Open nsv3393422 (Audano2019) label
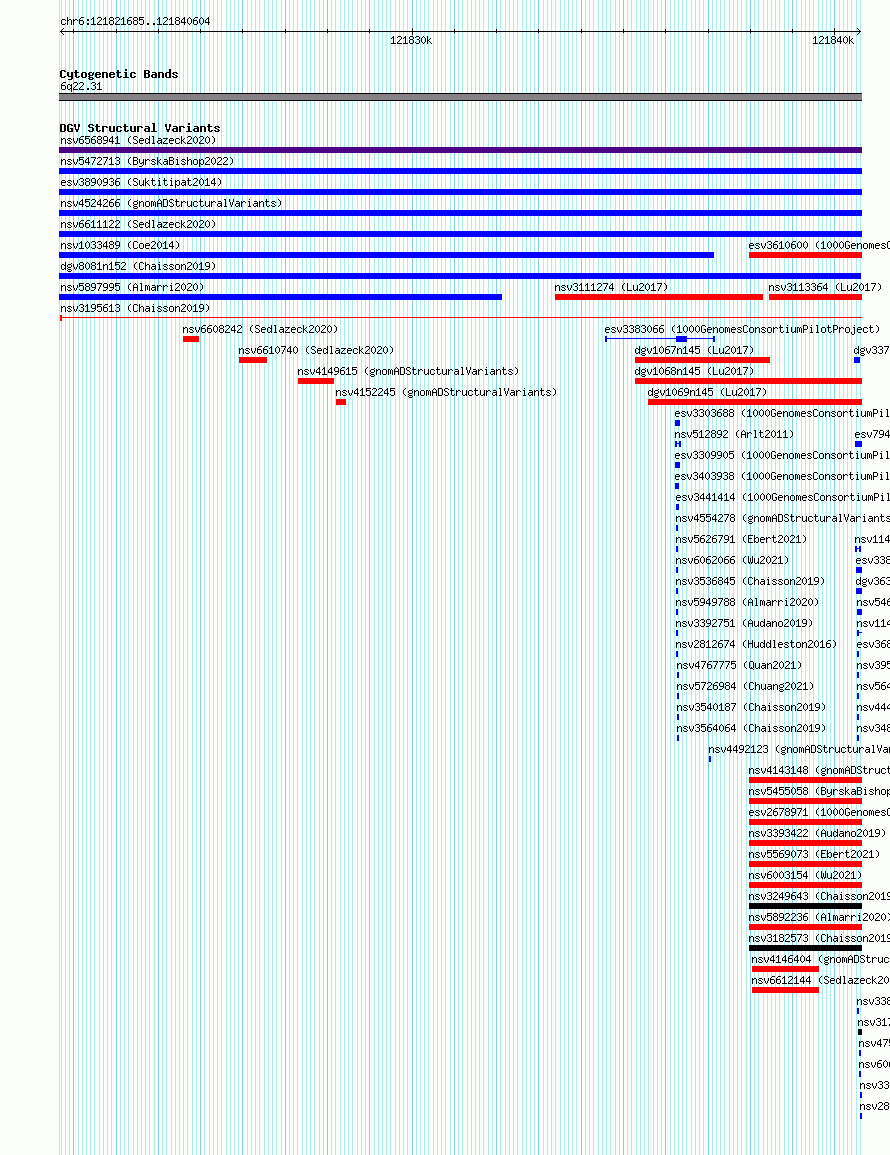The height and width of the screenshot is (1155, 890). [x=818, y=833]
